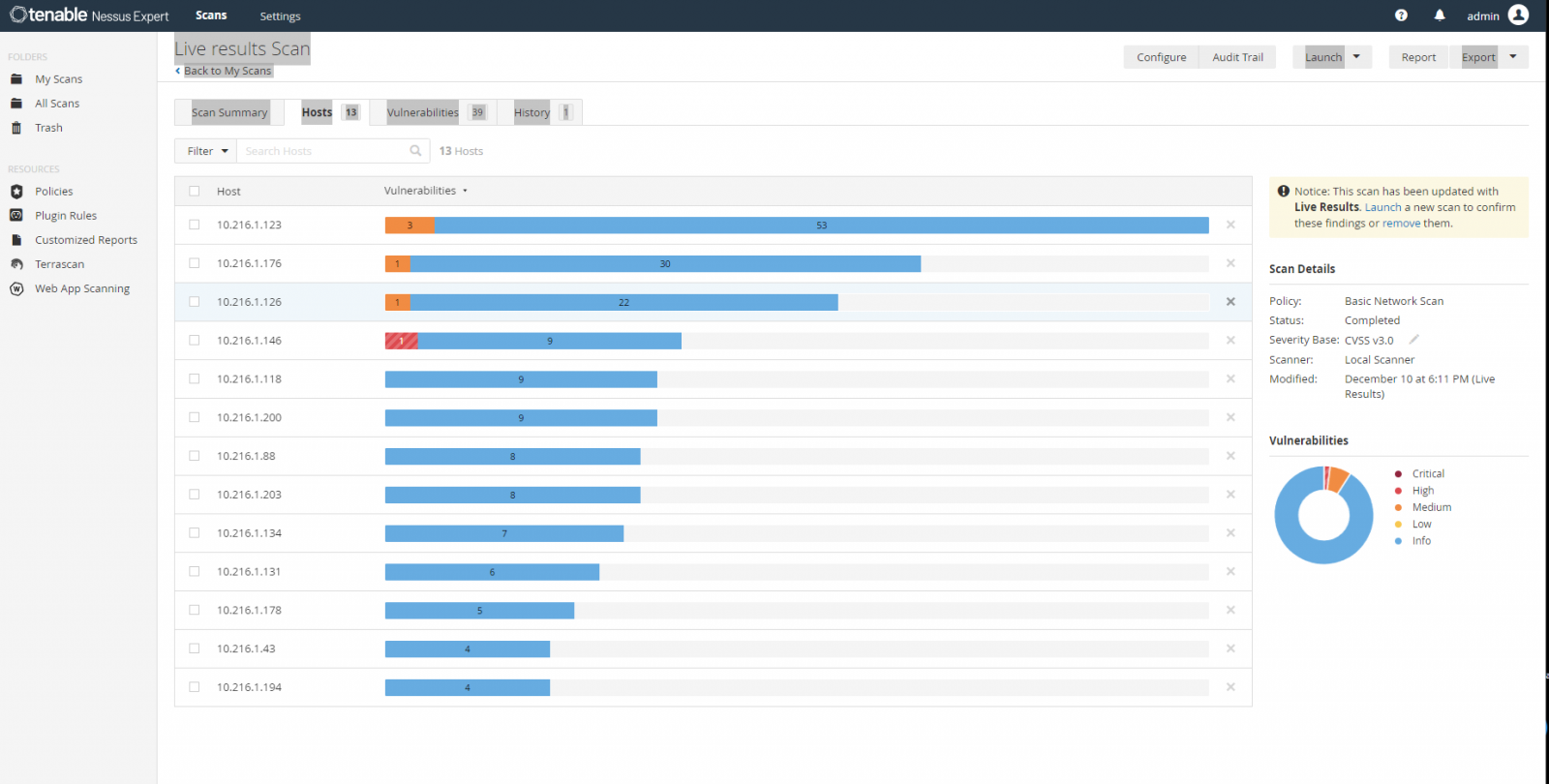Switch to the History tab
Screen dimensions: 1549x784
[x=540, y=112]
